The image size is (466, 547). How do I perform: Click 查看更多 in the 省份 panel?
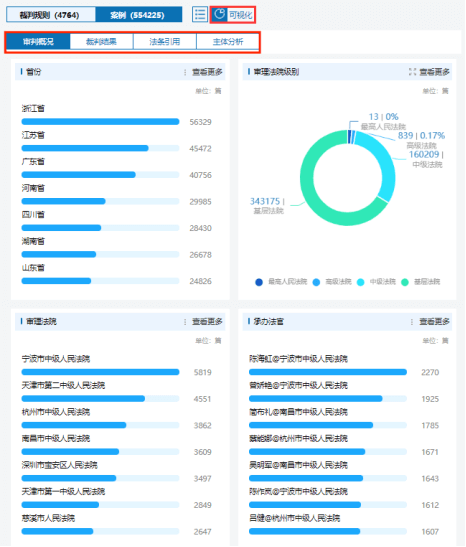pos(207,72)
